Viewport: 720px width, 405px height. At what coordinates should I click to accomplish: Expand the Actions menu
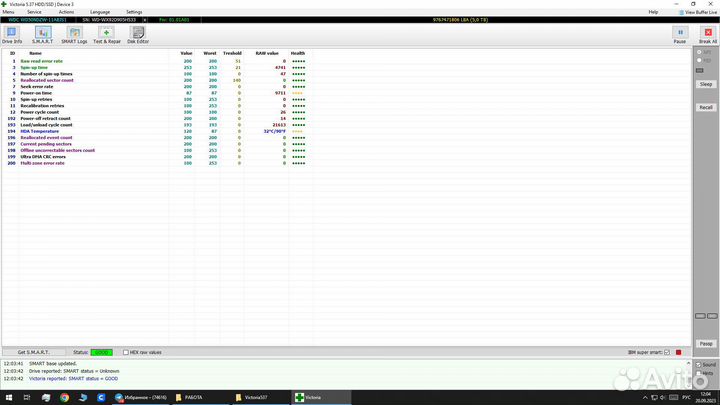(x=66, y=12)
